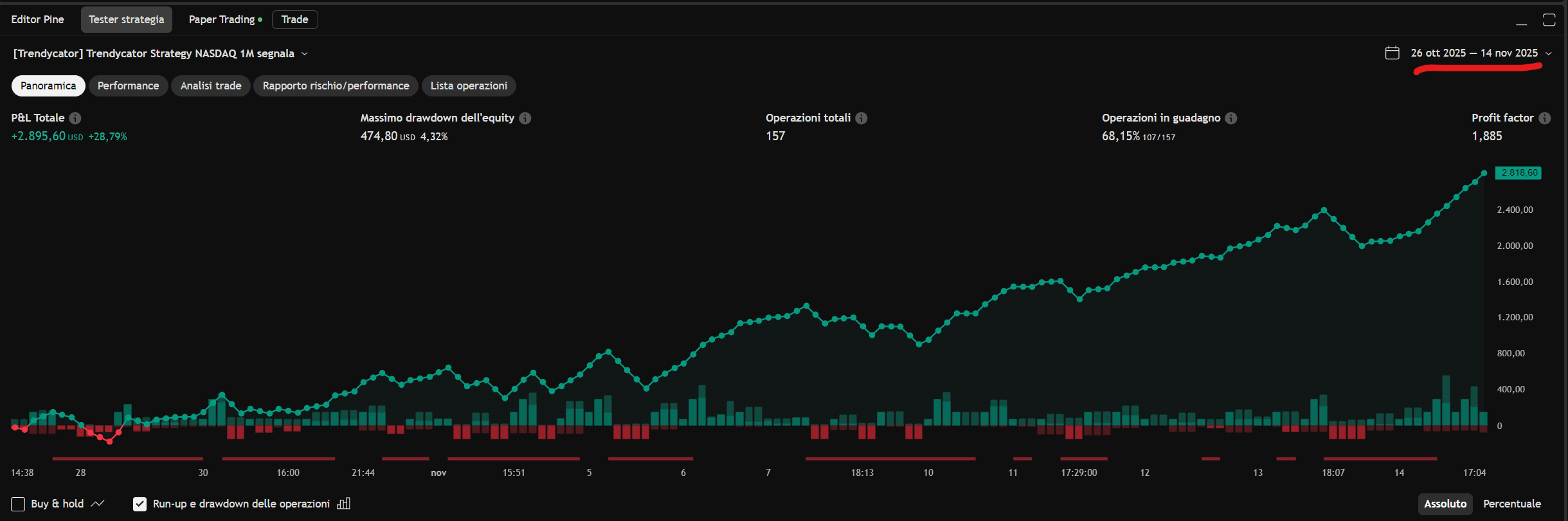The height and width of the screenshot is (521, 1568).
Task: Click info icon beside Massimo drawdown dell'equity
Action: (525, 118)
